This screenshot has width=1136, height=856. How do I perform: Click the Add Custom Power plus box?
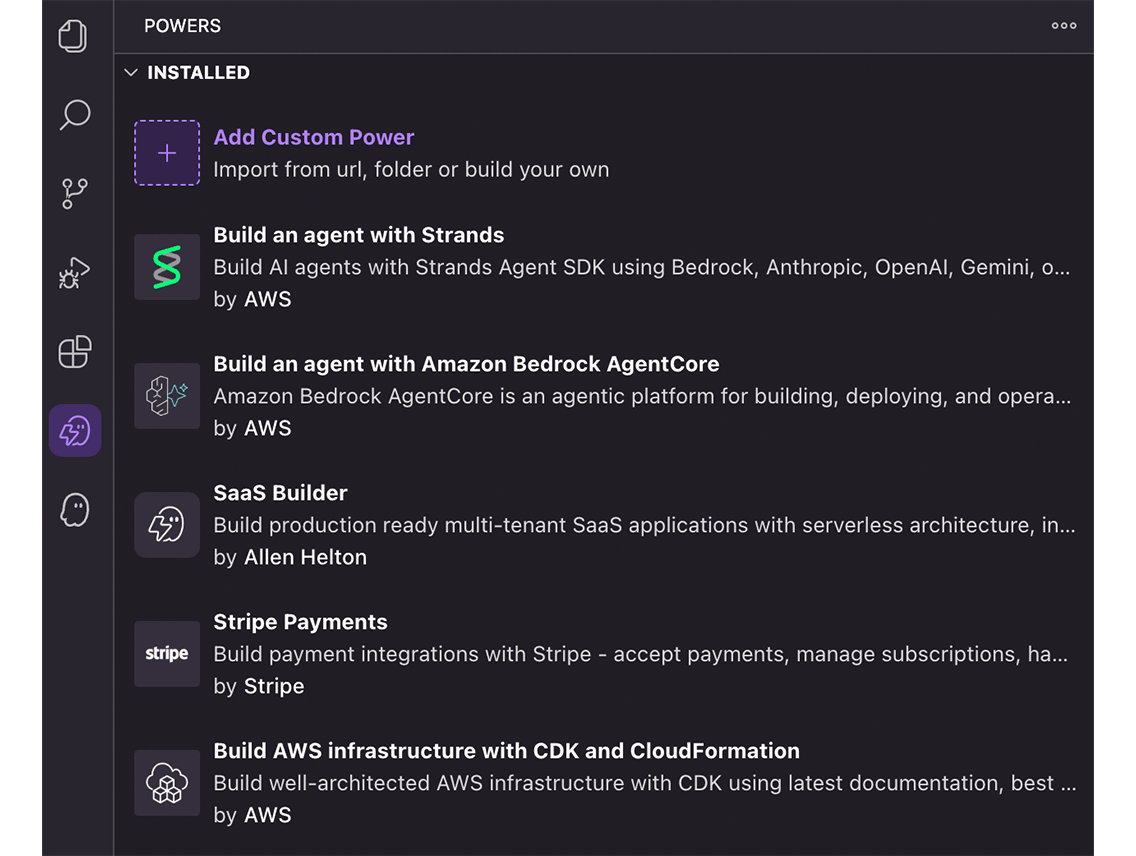tap(167, 153)
